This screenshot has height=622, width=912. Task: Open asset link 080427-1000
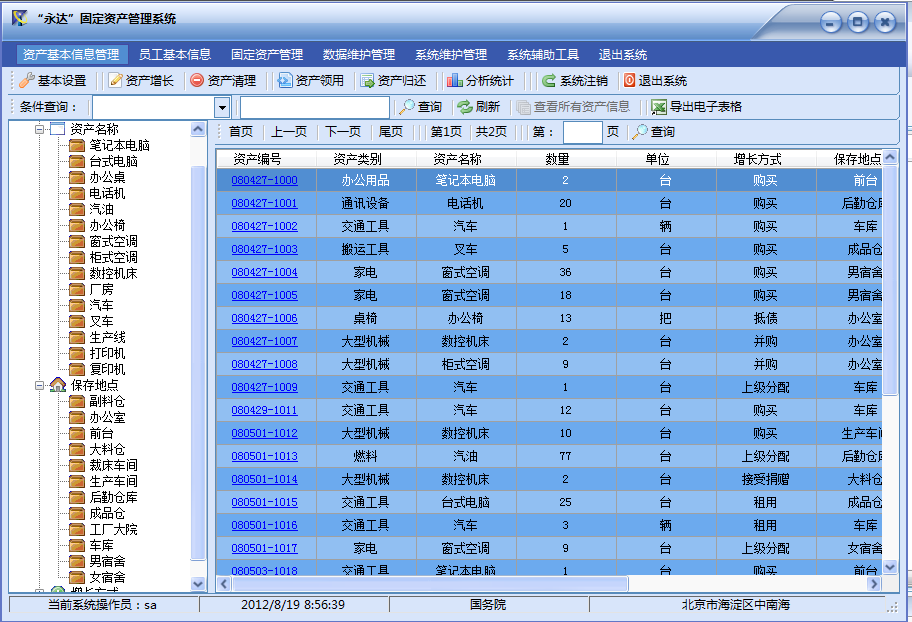[x=264, y=180]
